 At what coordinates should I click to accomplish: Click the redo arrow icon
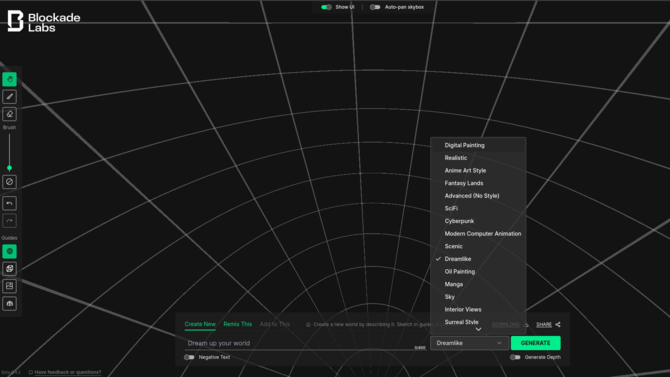[9, 221]
